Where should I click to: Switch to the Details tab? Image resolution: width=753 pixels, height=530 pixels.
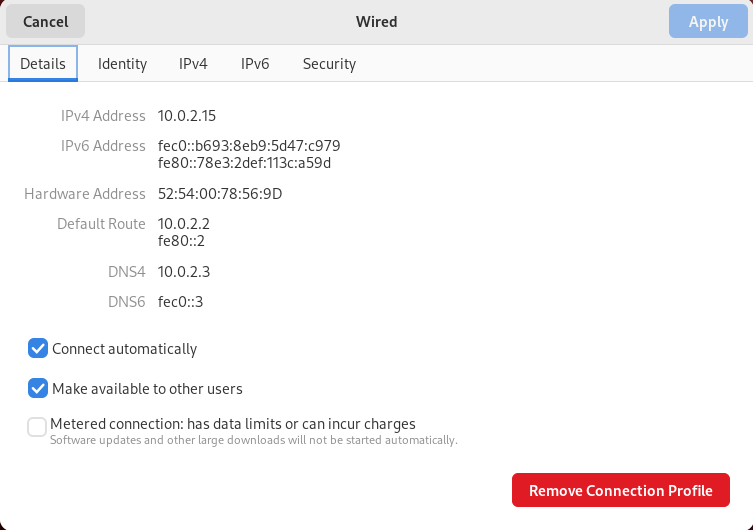pos(43,63)
